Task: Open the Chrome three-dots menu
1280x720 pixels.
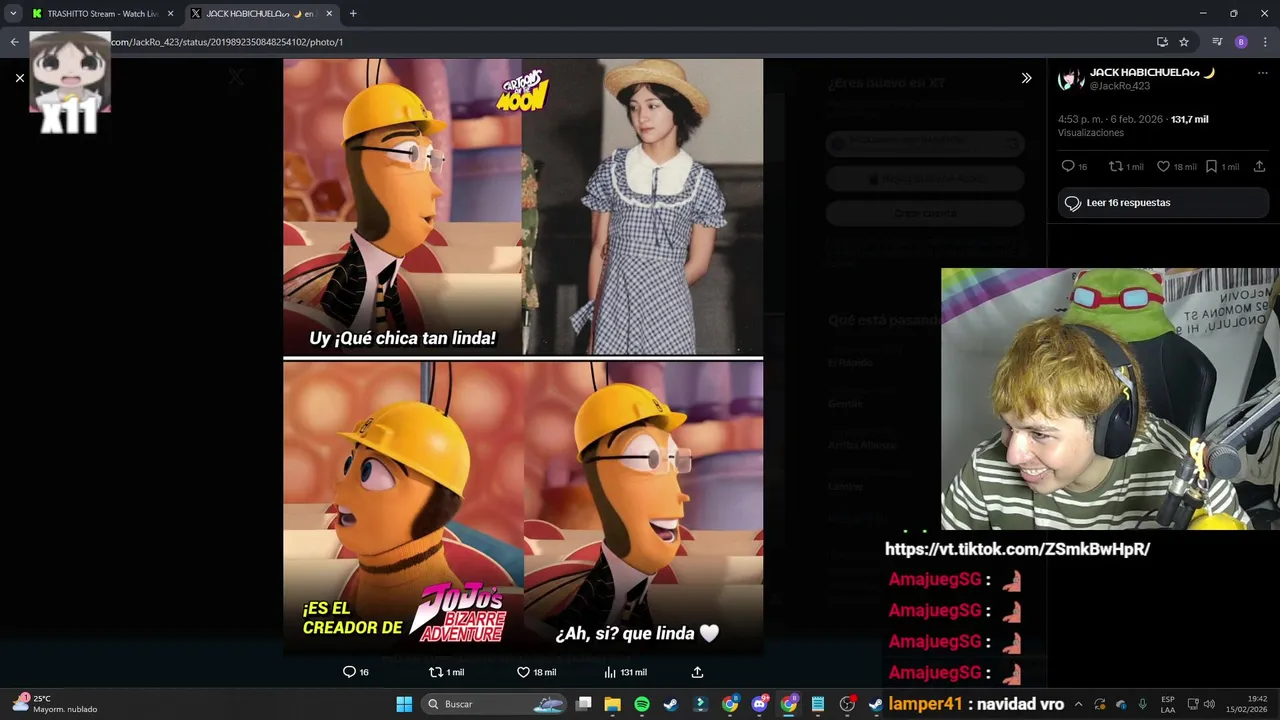Action: [x=1264, y=42]
